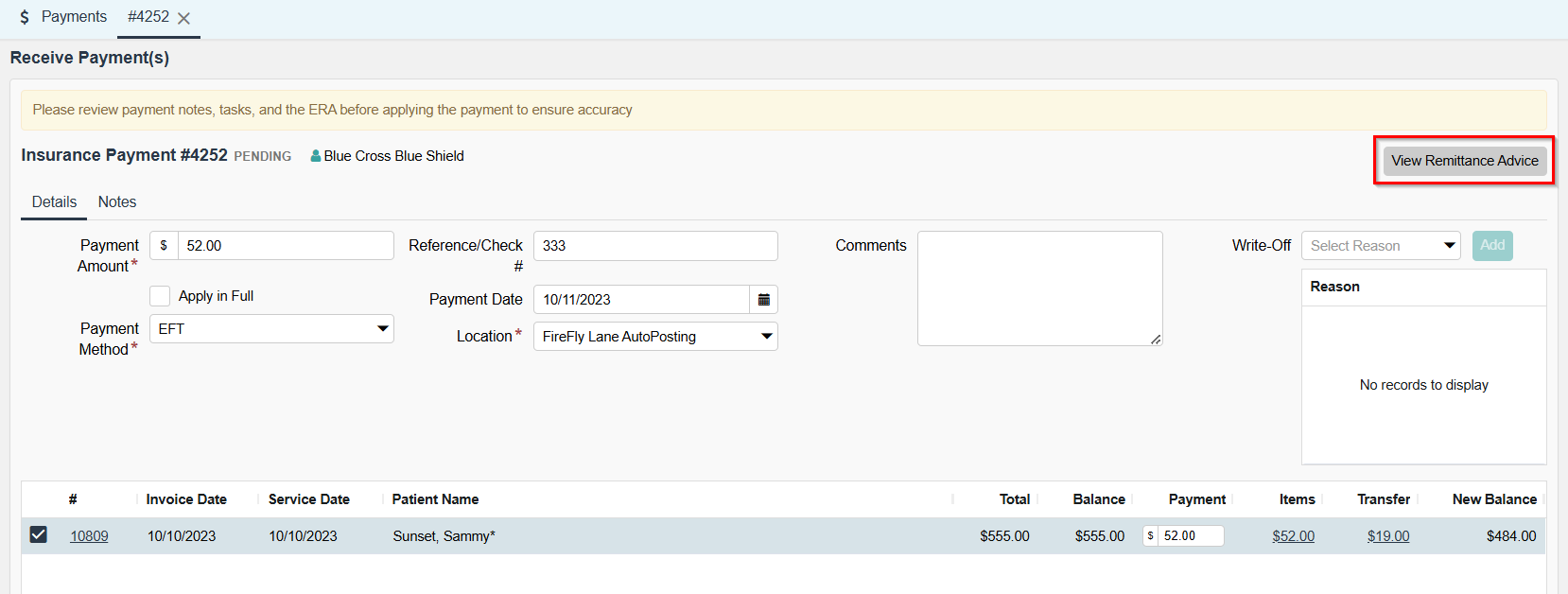Click into the Reference/Check number field
The width and height of the screenshot is (1568, 594).
click(655, 246)
